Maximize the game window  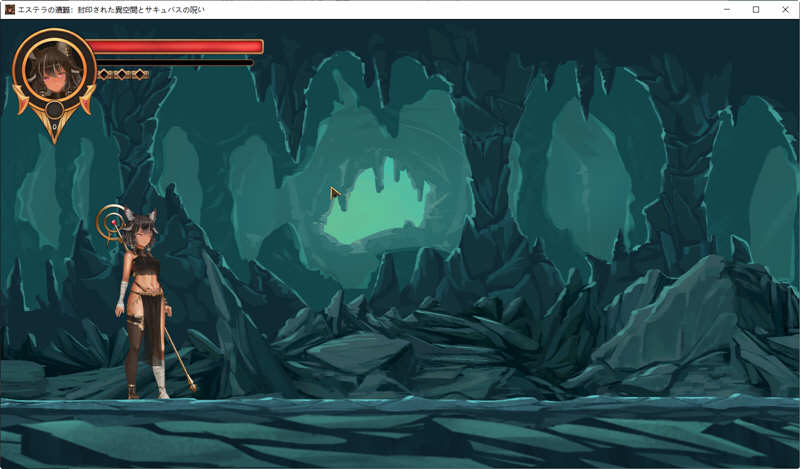click(x=755, y=9)
